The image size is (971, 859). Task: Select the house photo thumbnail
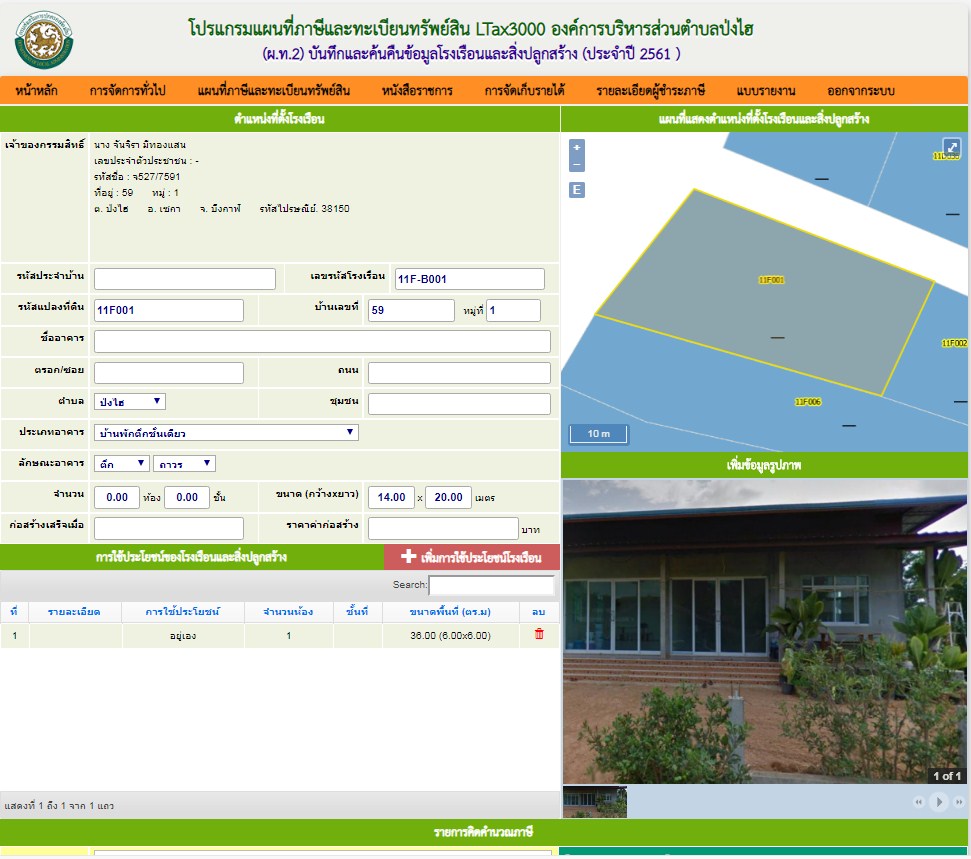pos(594,802)
